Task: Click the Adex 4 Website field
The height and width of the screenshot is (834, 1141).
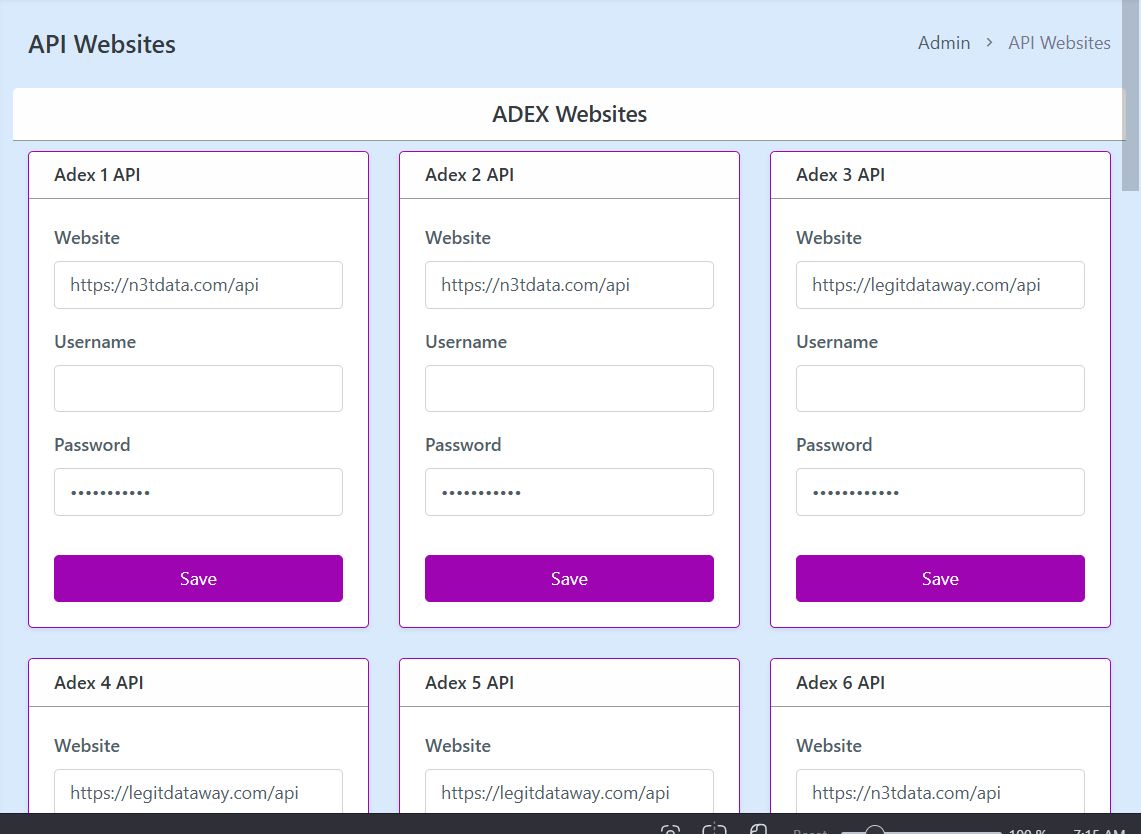Action: [198, 792]
